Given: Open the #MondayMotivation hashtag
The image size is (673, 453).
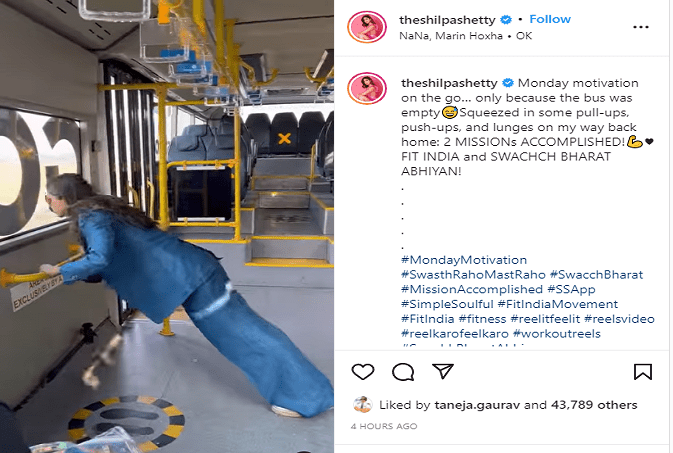Looking at the screenshot, I should tap(464, 260).
